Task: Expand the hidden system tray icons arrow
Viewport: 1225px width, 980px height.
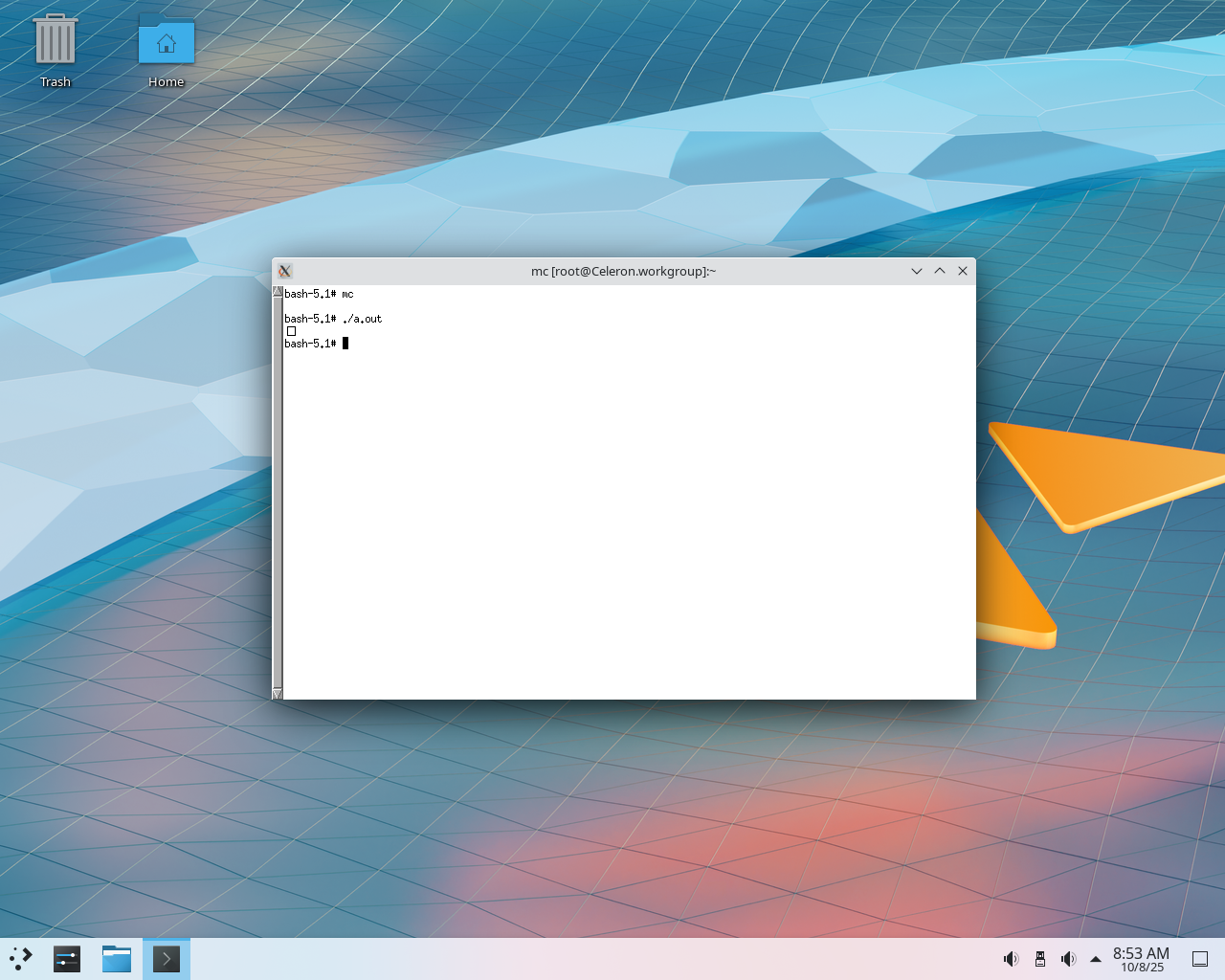Action: click(x=1096, y=959)
